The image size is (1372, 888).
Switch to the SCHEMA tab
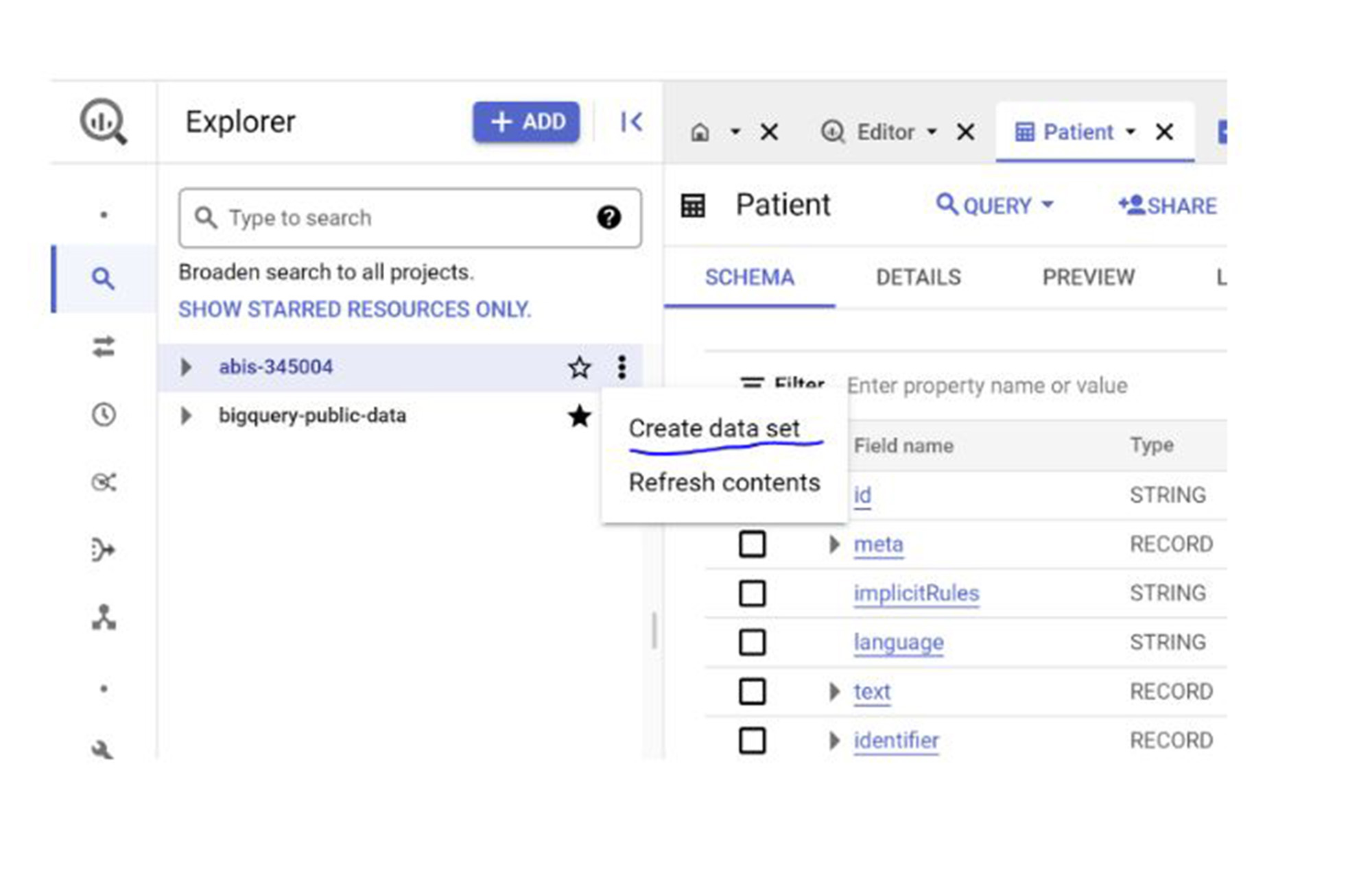pos(750,278)
